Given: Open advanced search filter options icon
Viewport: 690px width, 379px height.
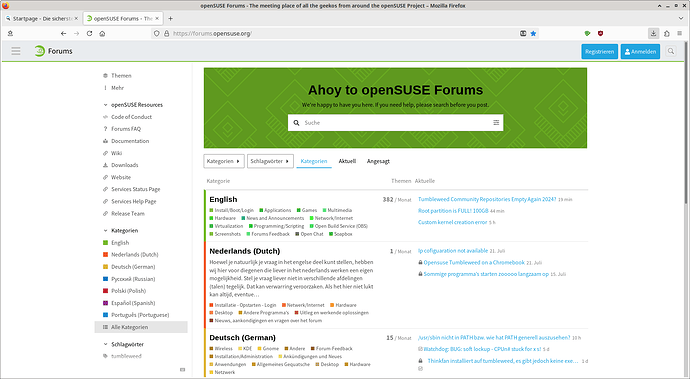Looking at the screenshot, I should pyautogui.click(x=496, y=123).
